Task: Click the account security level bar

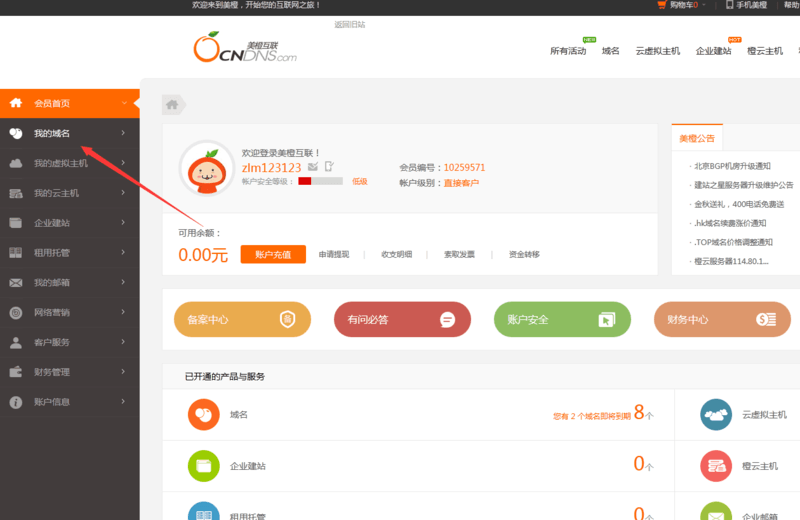Action: click(x=320, y=181)
